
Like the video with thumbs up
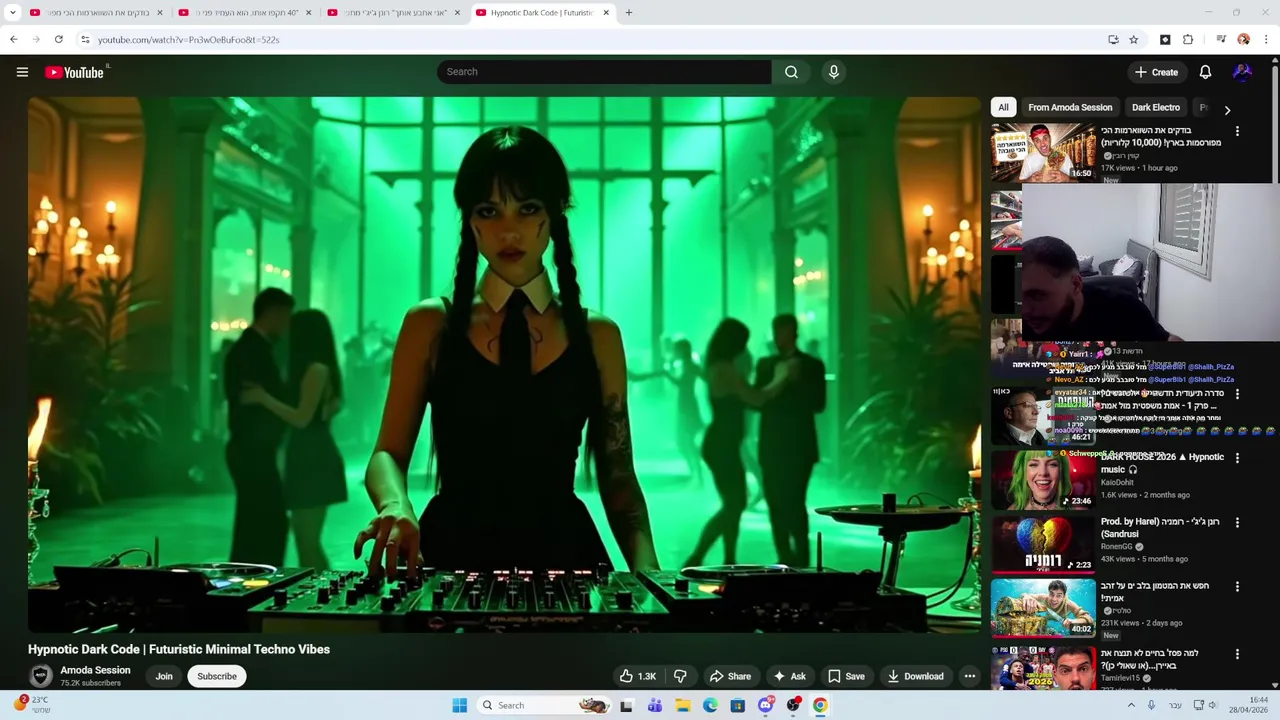click(637, 676)
